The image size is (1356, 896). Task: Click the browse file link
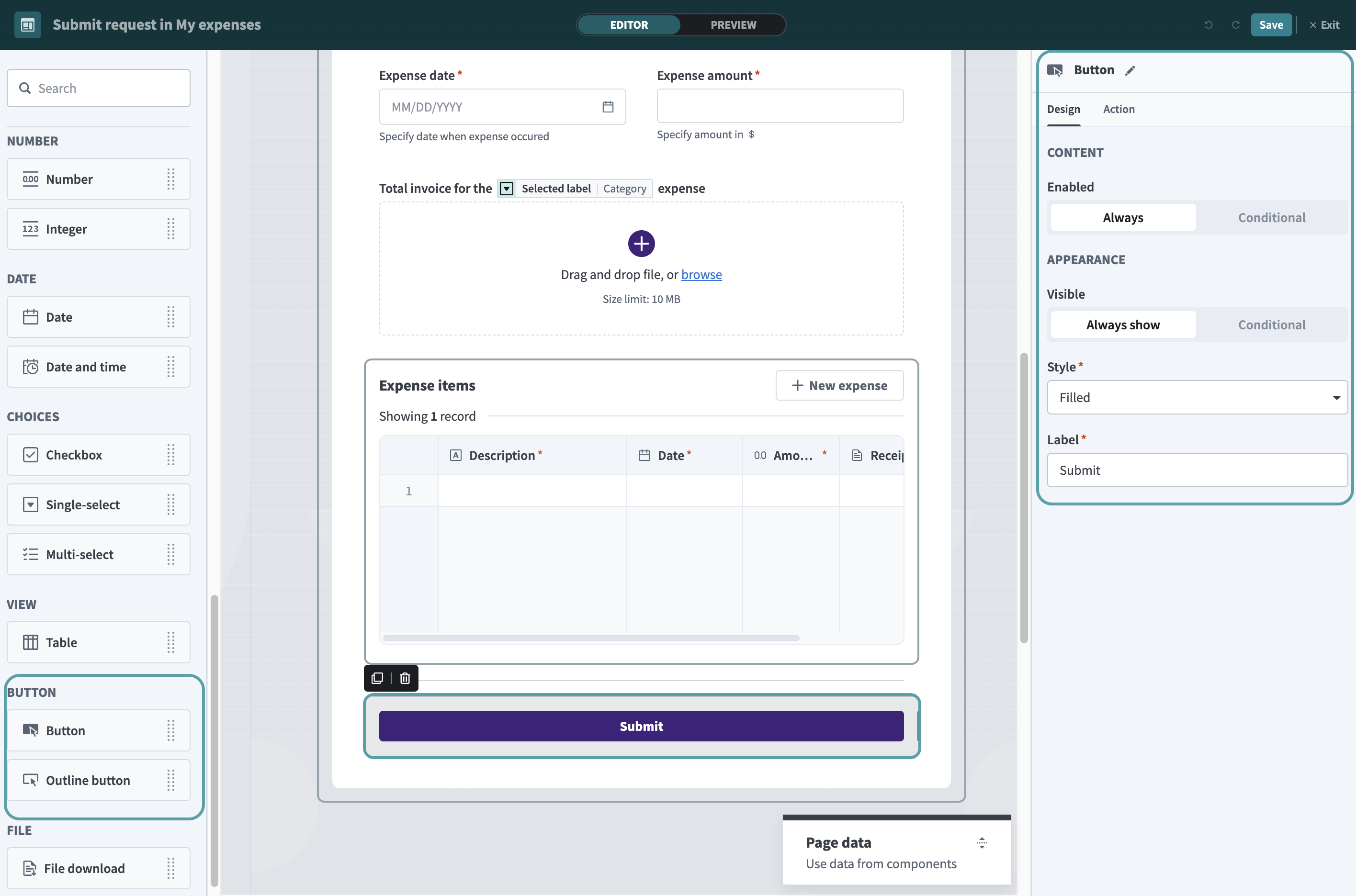tap(701, 275)
